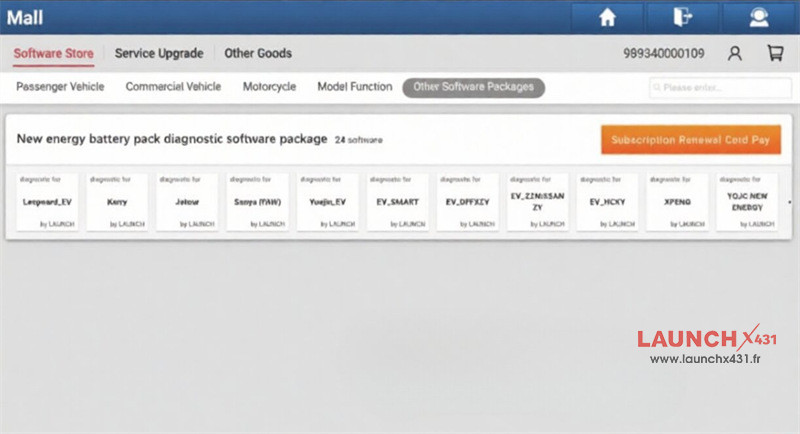Open Kerry diagnostic software card
Image resolution: width=800 pixels, height=434 pixels.
(x=117, y=202)
